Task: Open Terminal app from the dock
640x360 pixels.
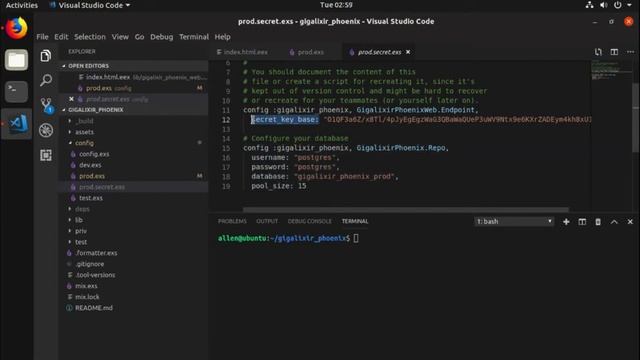Action: click(x=16, y=91)
